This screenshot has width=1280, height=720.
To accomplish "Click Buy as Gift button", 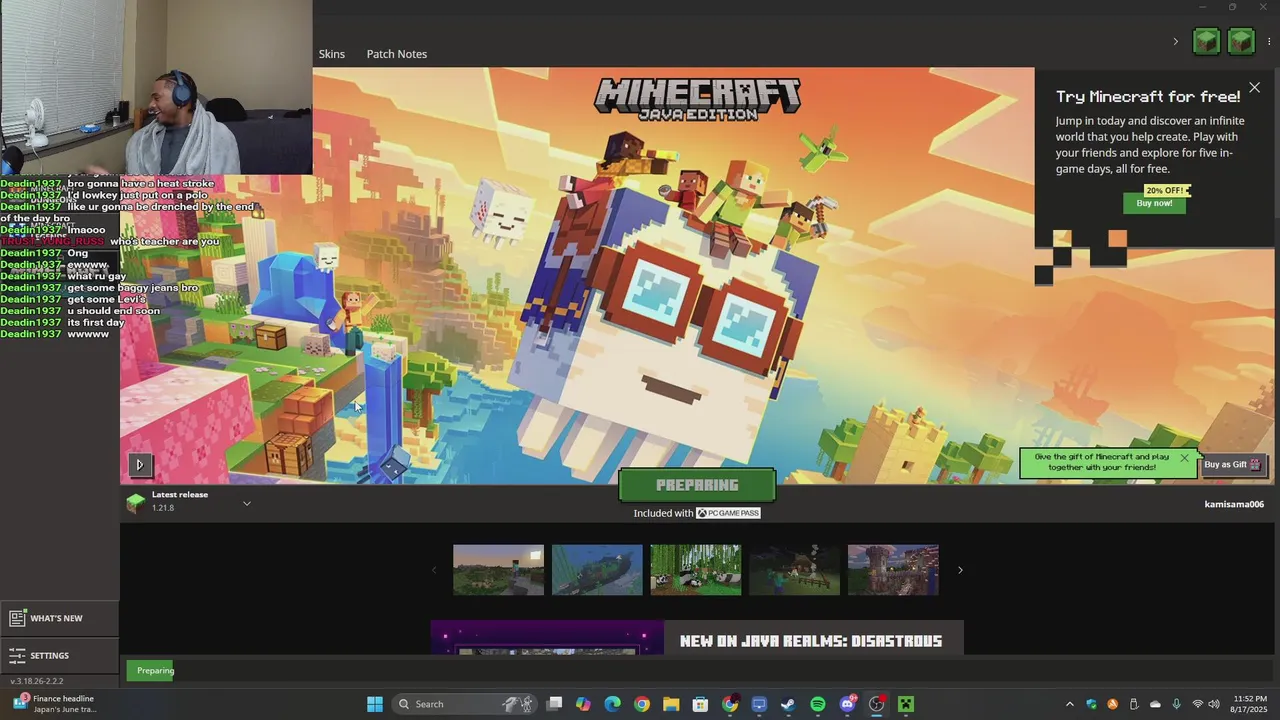I will click(1233, 464).
